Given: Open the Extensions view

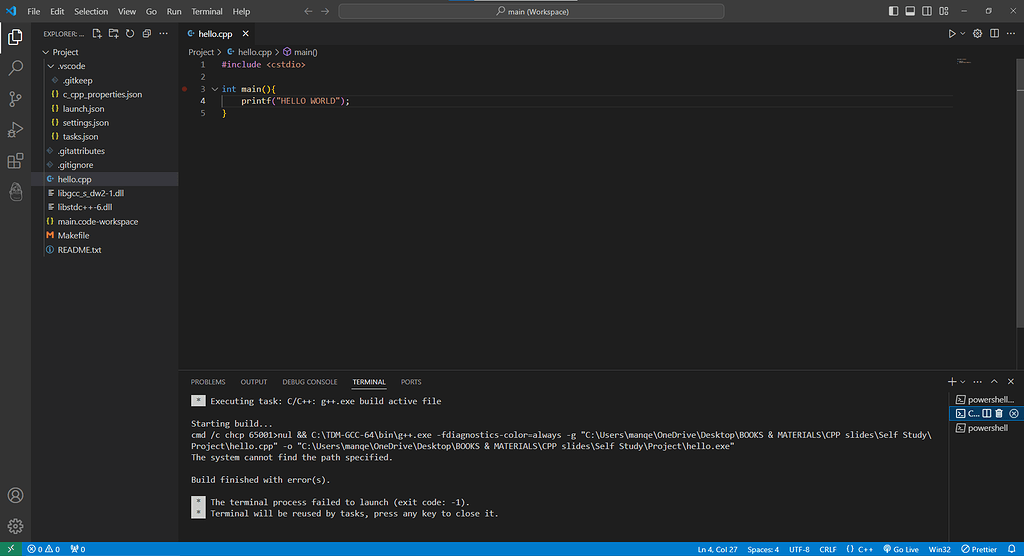Looking at the screenshot, I should tap(15, 161).
